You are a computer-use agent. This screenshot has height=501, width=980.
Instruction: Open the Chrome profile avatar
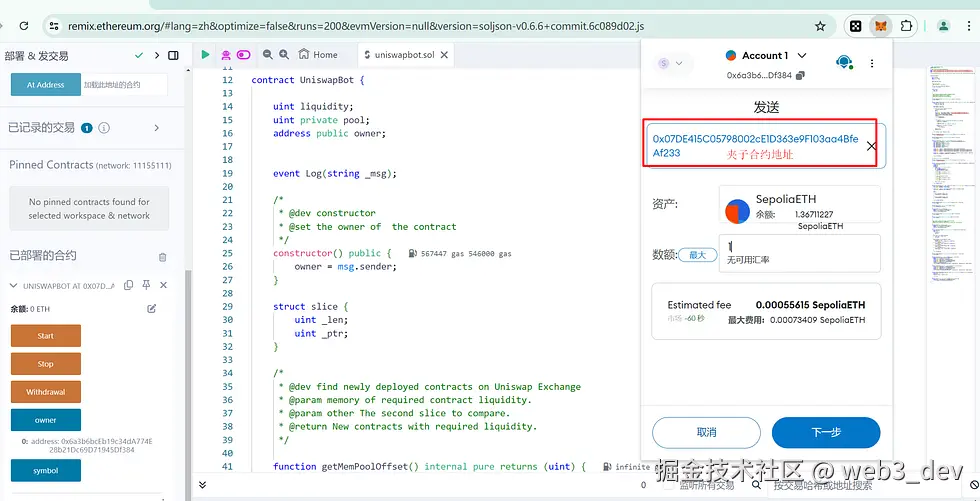944,26
